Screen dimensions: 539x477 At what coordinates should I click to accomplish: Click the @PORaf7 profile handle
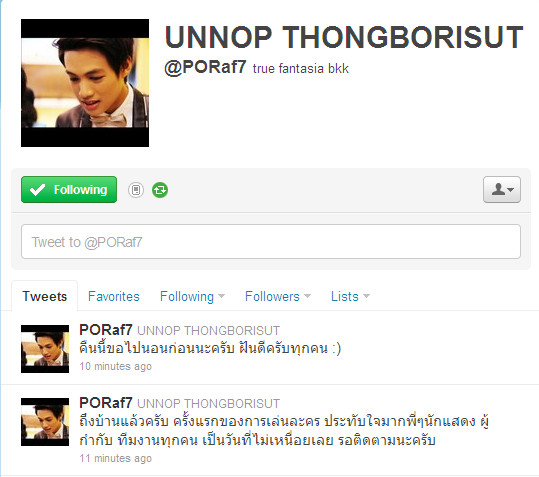[205, 67]
